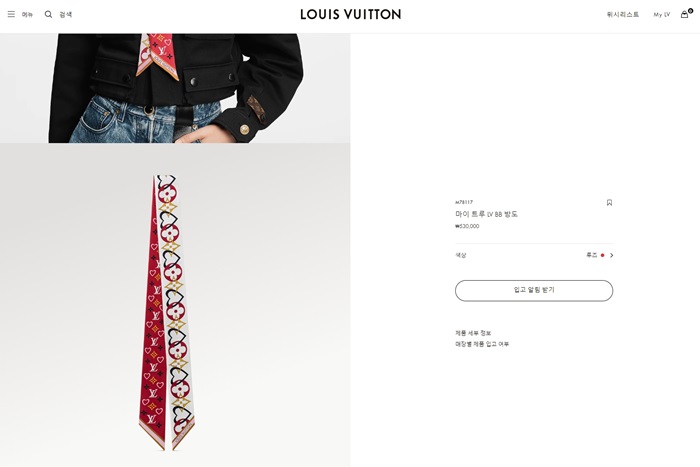Click the magnifying glass search icon
The image size is (700, 467).
(48, 14)
